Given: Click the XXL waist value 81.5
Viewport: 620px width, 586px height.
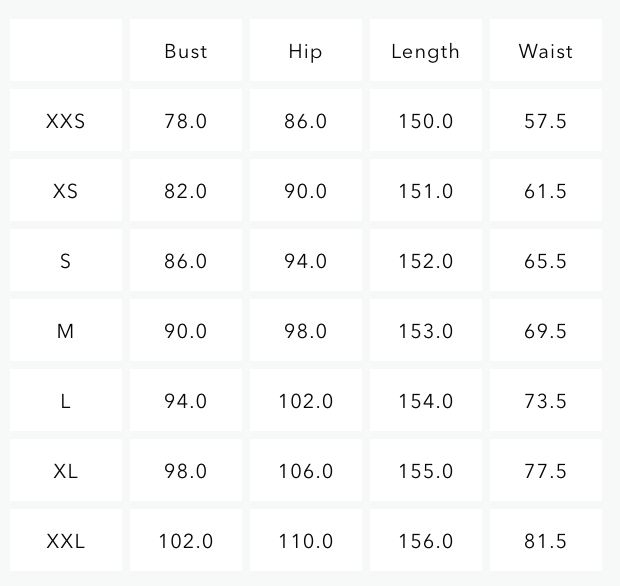Looking at the screenshot, I should click(545, 541).
